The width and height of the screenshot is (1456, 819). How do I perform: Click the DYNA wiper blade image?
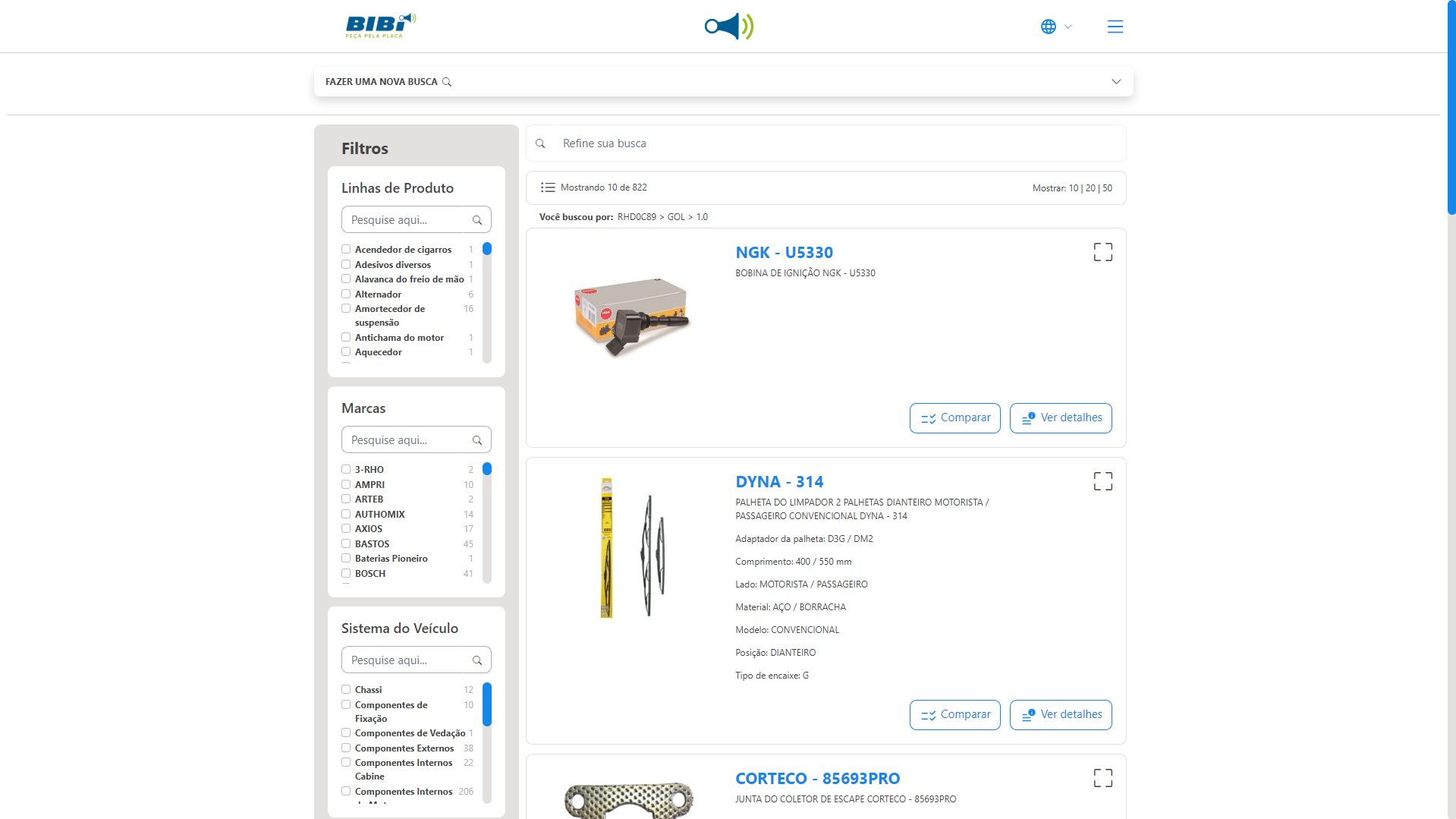632,547
